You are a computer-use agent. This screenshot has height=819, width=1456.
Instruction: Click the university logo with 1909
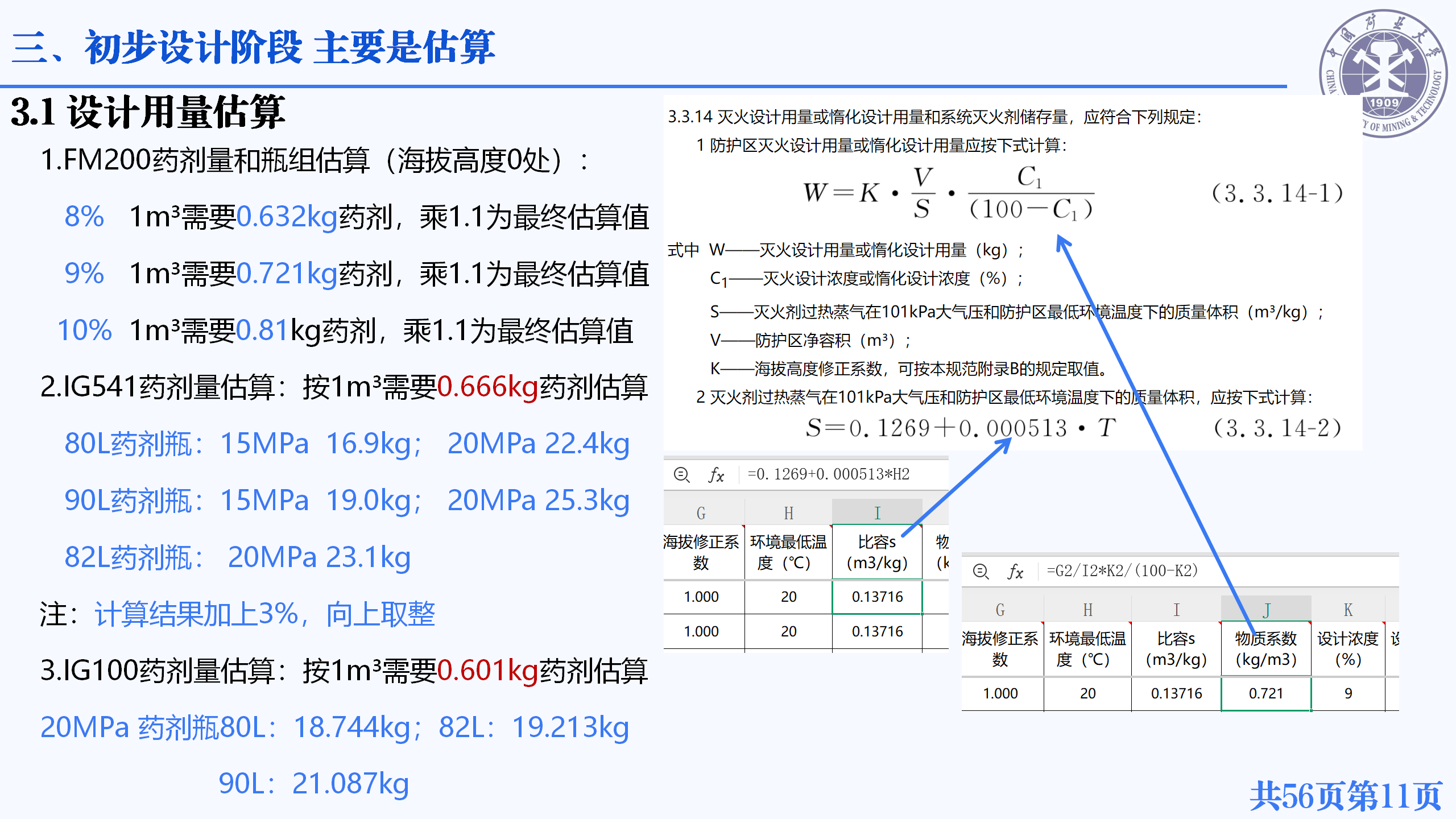(1383, 73)
